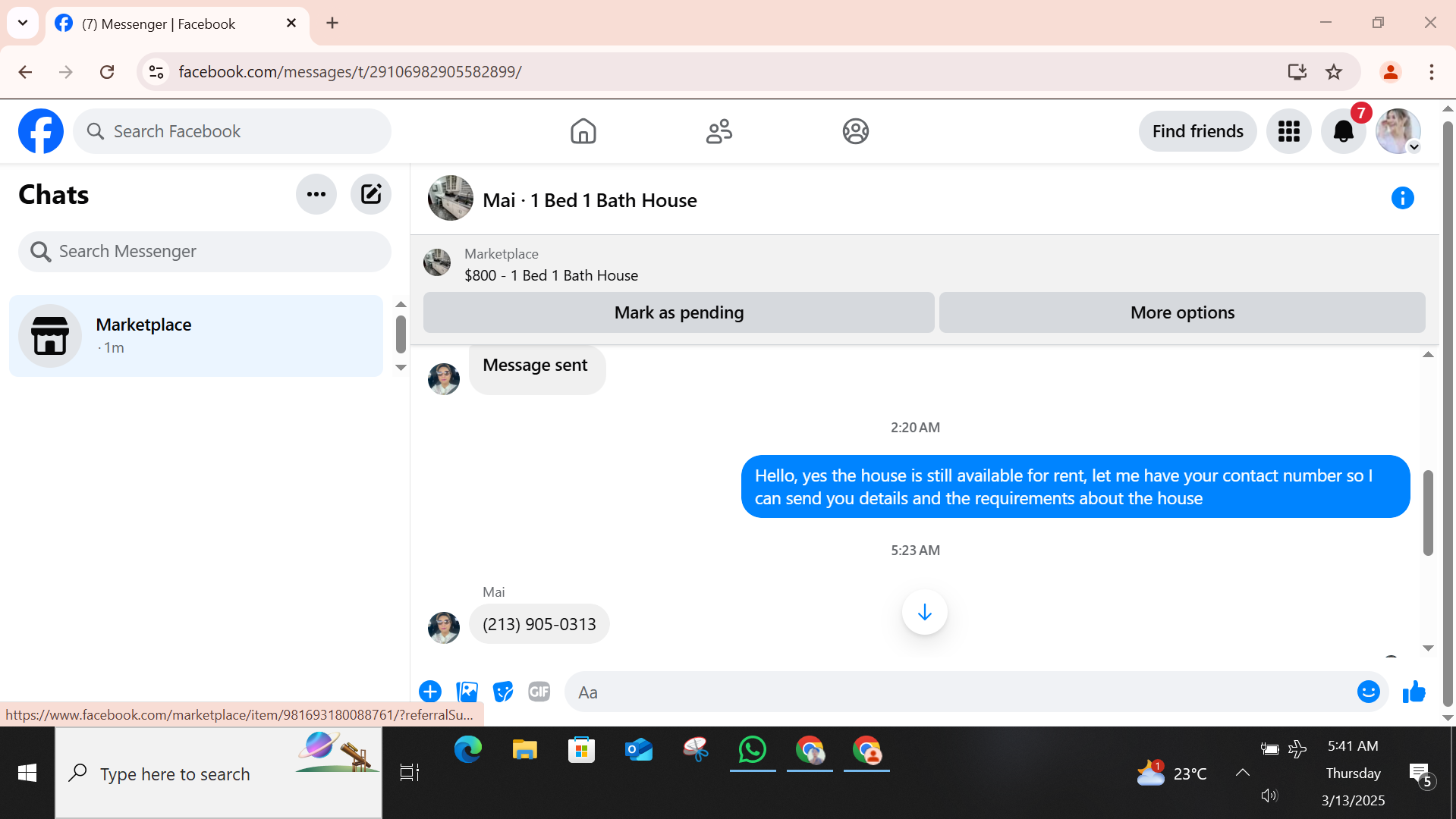This screenshot has width=1456, height=819.
Task: Open the $800 - 1 Bed 1 Bath House listing
Action: click(551, 275)
